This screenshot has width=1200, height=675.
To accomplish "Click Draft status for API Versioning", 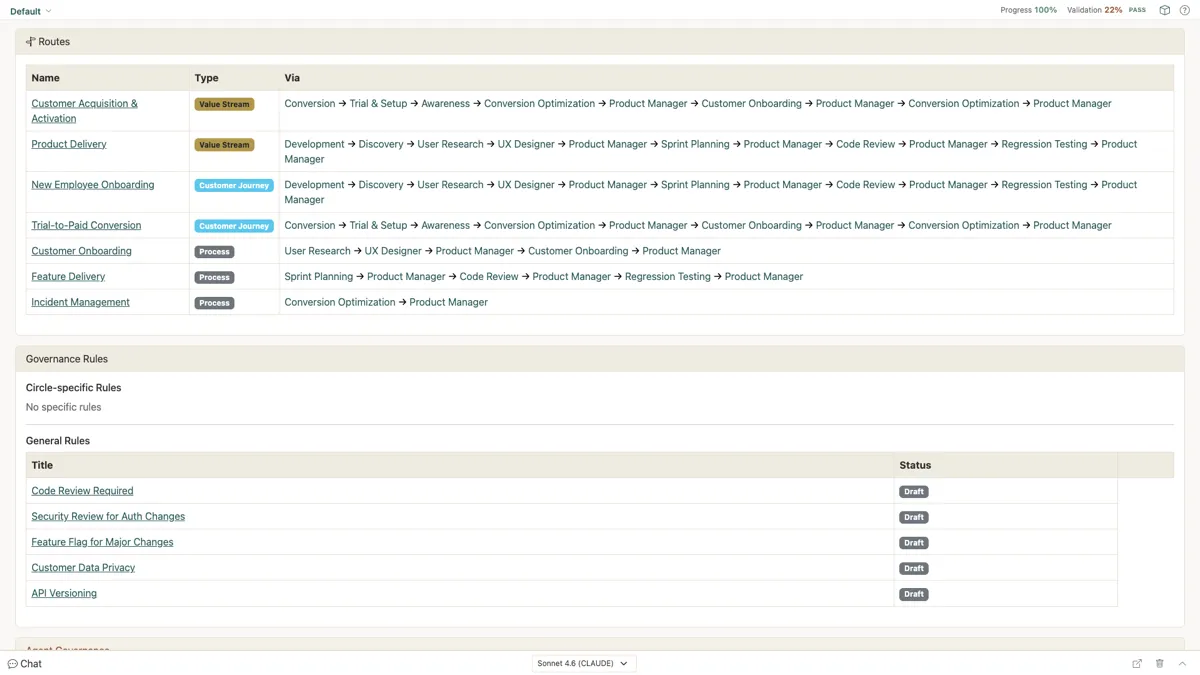I will pyautogui.click(x=914, y=594).
